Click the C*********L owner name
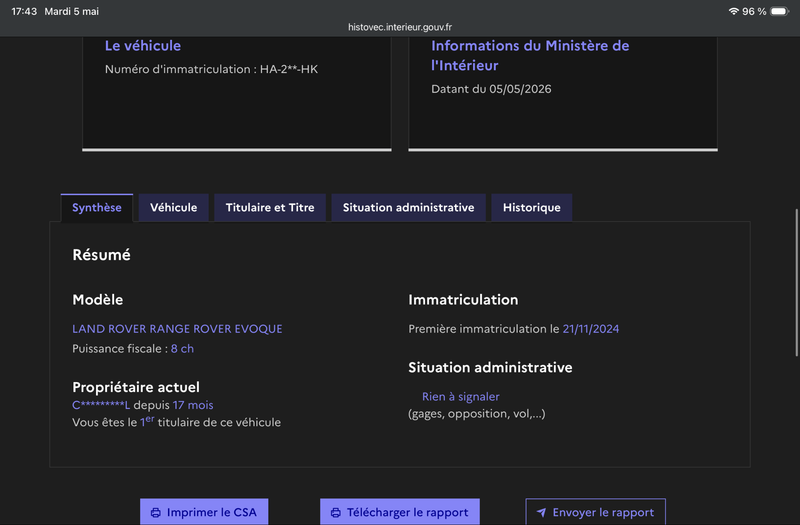The image size is (800, 525). click(101, 405)
